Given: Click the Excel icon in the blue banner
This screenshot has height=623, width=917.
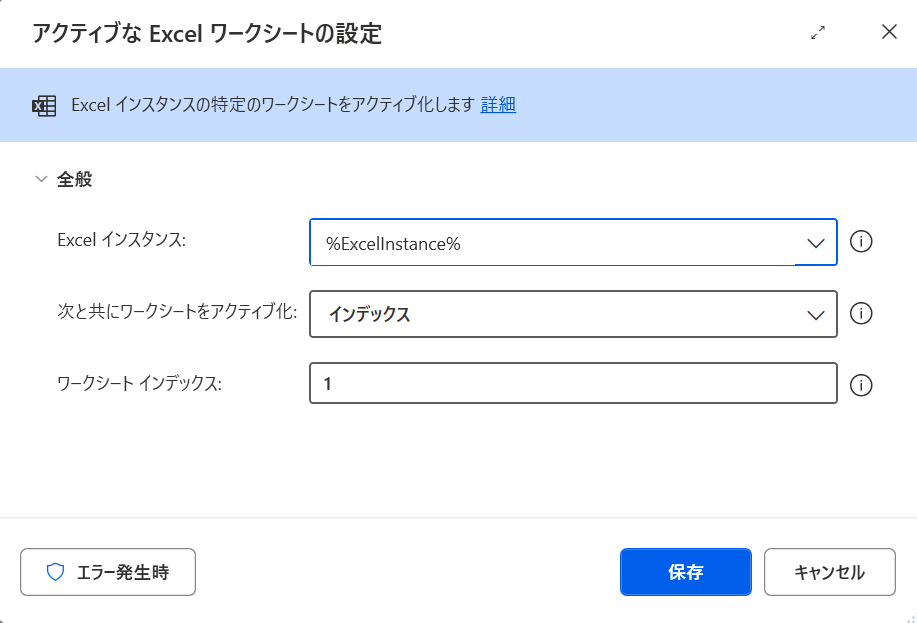Looking at the screenshot, I should pos(44,106).
